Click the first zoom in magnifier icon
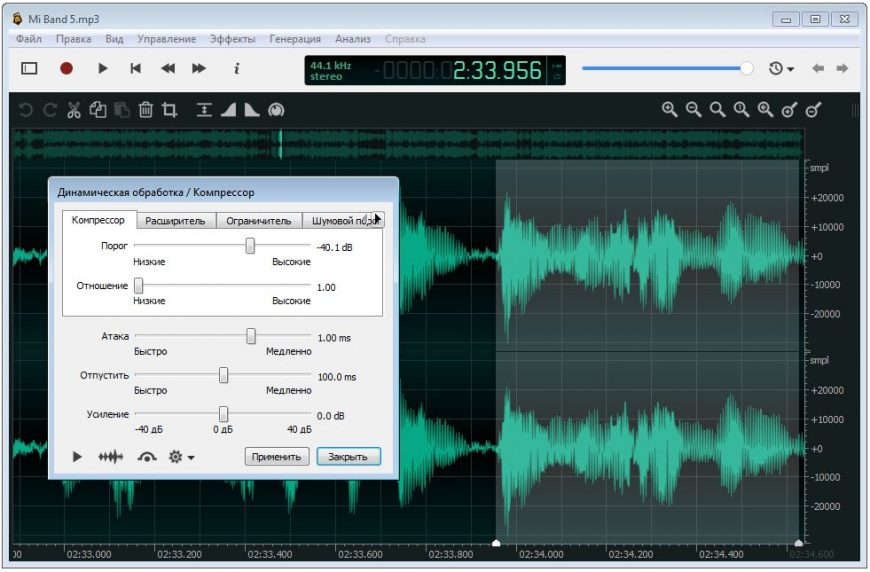Screen dimensions: 870x572 click(x=670, y=110)
